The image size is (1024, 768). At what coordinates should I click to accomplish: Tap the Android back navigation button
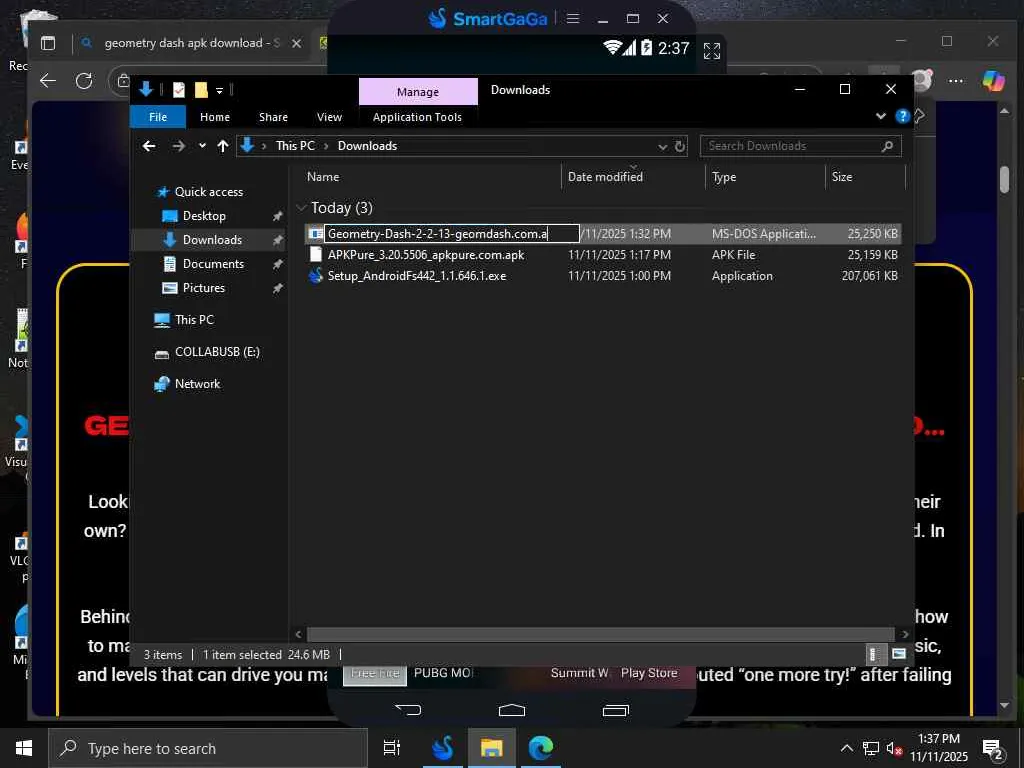[x=408, y=709]
